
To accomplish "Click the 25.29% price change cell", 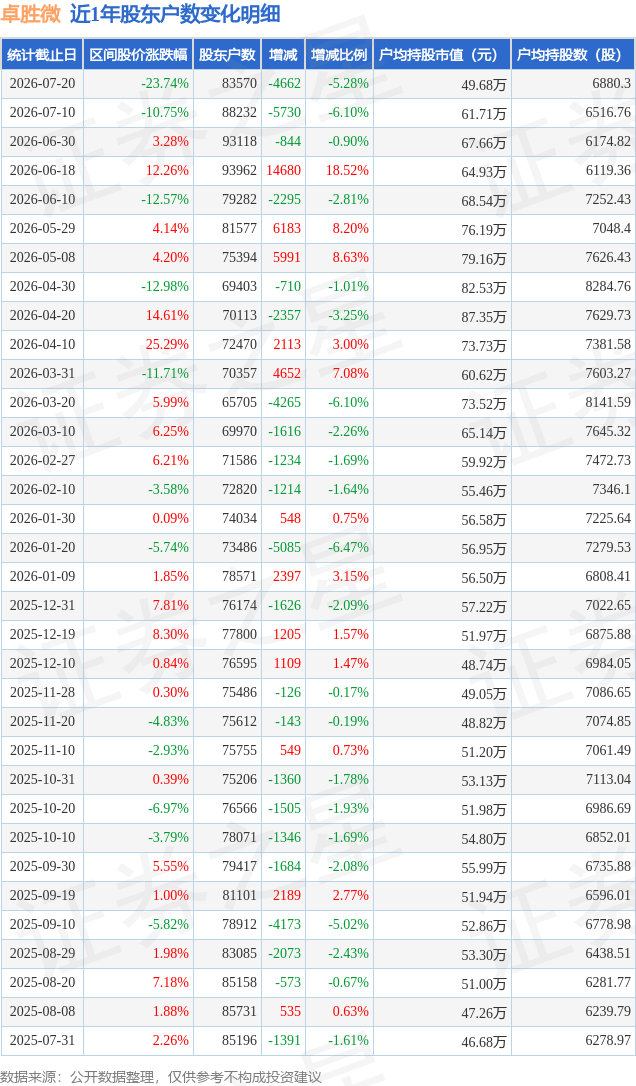I will (x=138, y=344).
